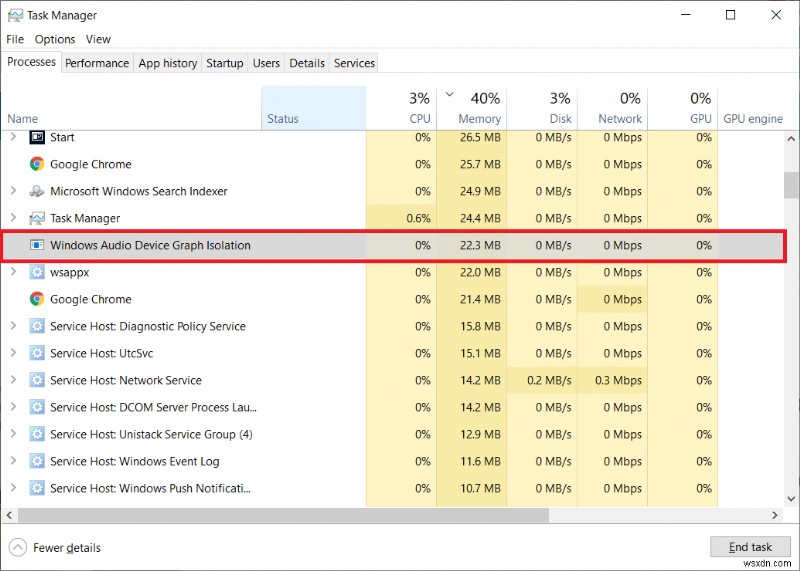The height and width of the screenshot is (571, 800).
Task: Click the Fewer details up-arrow icon
Action: click(17, 548)
